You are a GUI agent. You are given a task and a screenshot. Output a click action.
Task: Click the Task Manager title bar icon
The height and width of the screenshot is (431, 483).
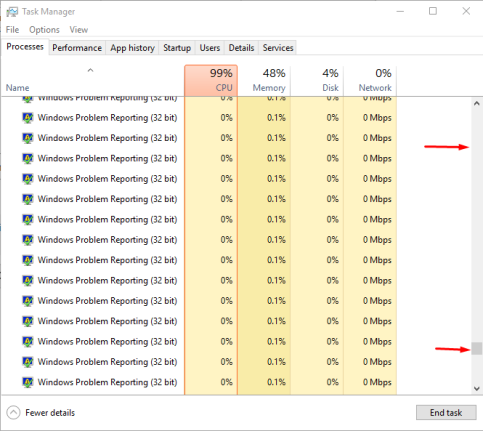12,12
